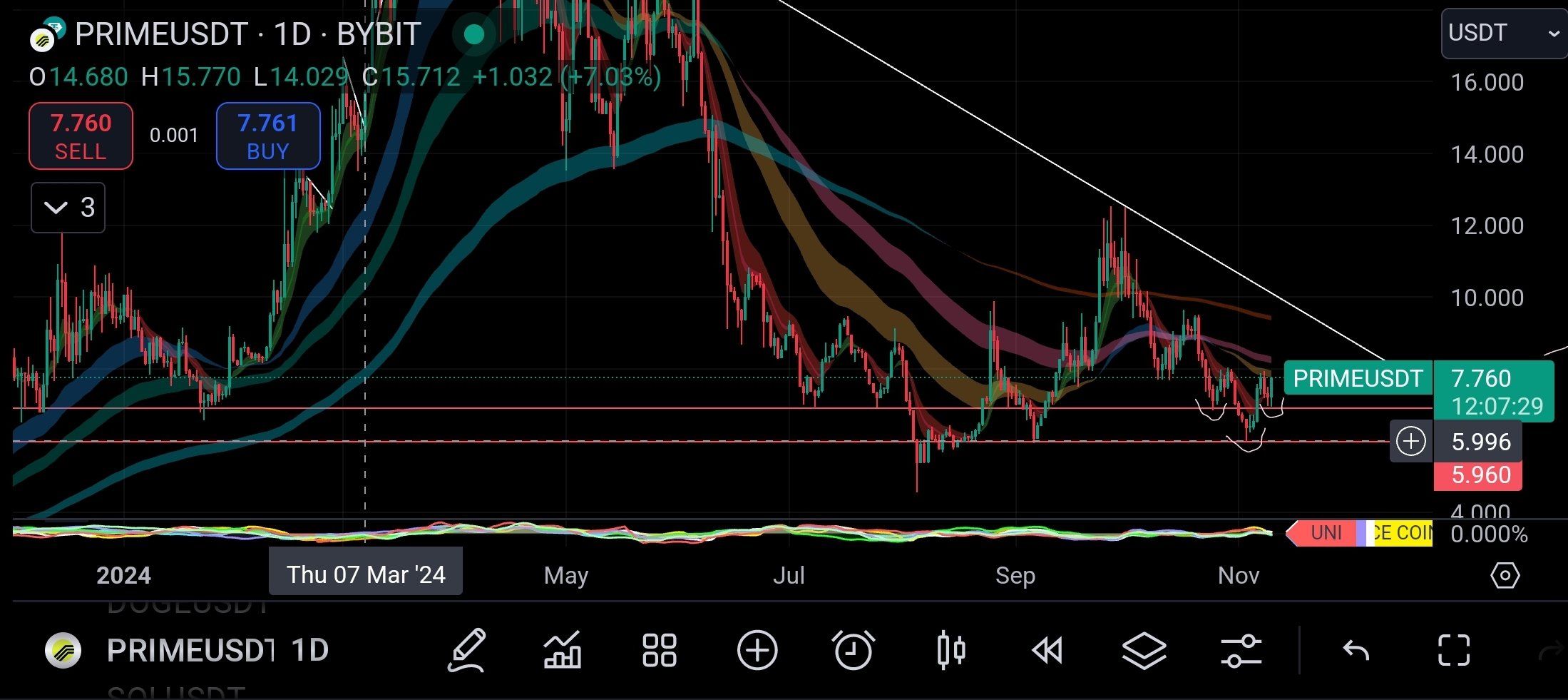Change chart type with the candlestick icon
The image size is (1568, 700).
[950, 650]
